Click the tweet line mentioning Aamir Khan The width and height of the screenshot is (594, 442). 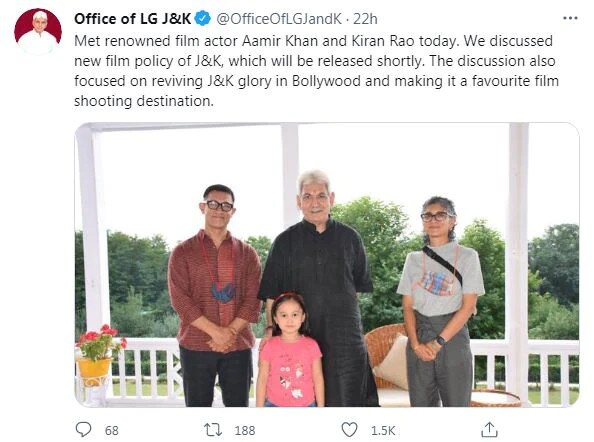[313, 41]
